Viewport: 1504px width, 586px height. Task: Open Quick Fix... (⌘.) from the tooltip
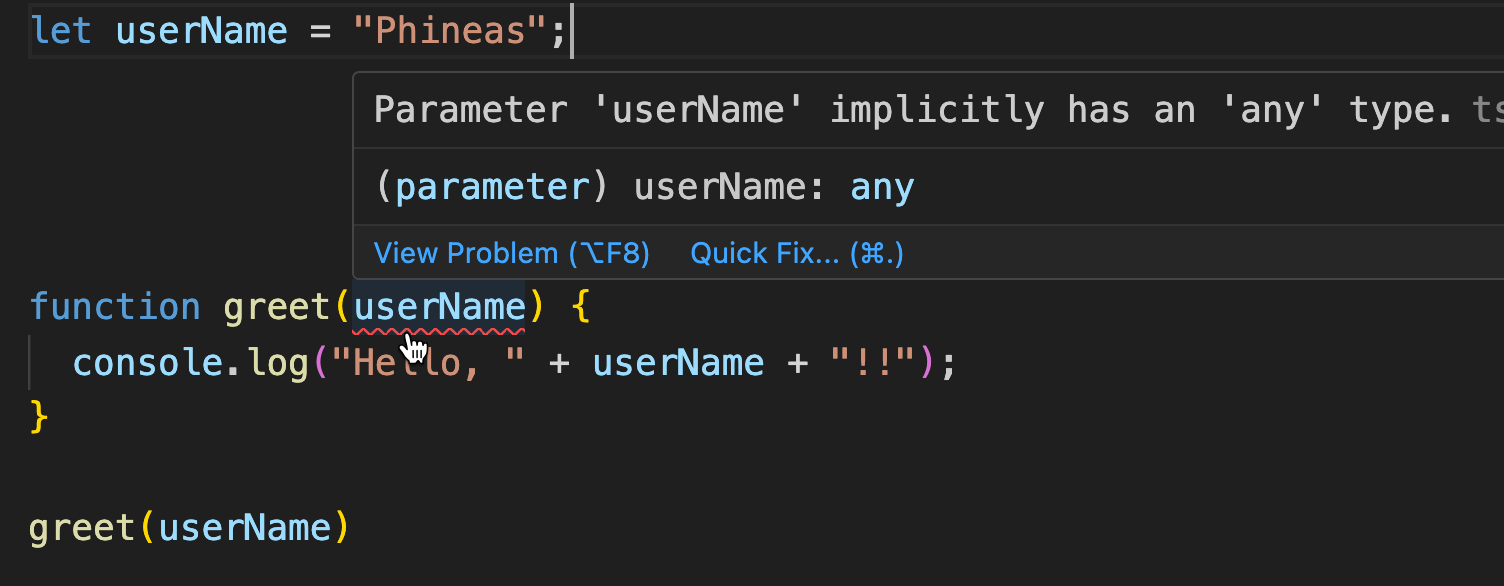pos(796,252)
